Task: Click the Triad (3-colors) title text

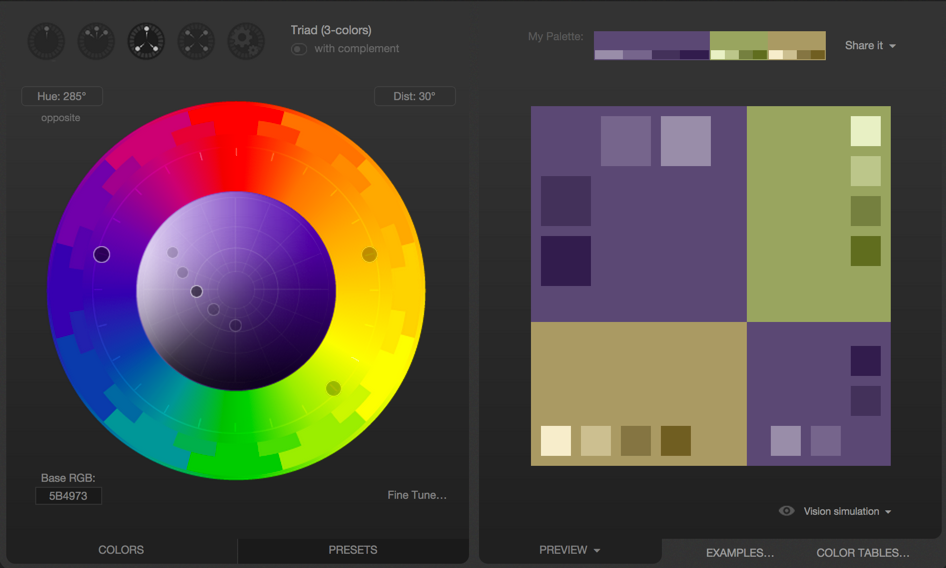Action: 331,30
